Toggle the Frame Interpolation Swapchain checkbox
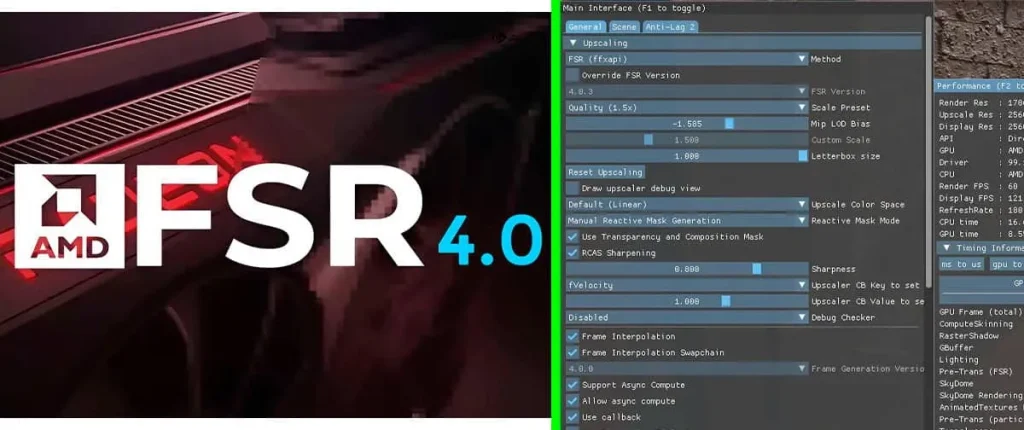The height and width of the screenshot is (430, 1024). coord(572,352)
